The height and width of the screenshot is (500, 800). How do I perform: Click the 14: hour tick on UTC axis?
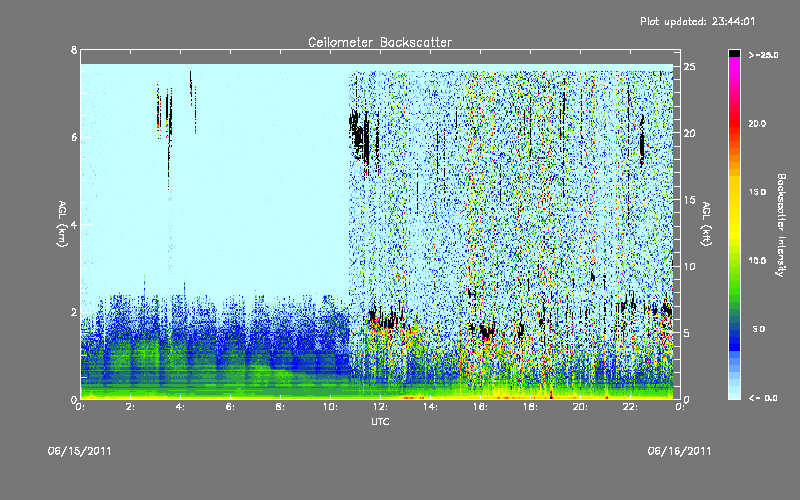(x=430, y=407)
